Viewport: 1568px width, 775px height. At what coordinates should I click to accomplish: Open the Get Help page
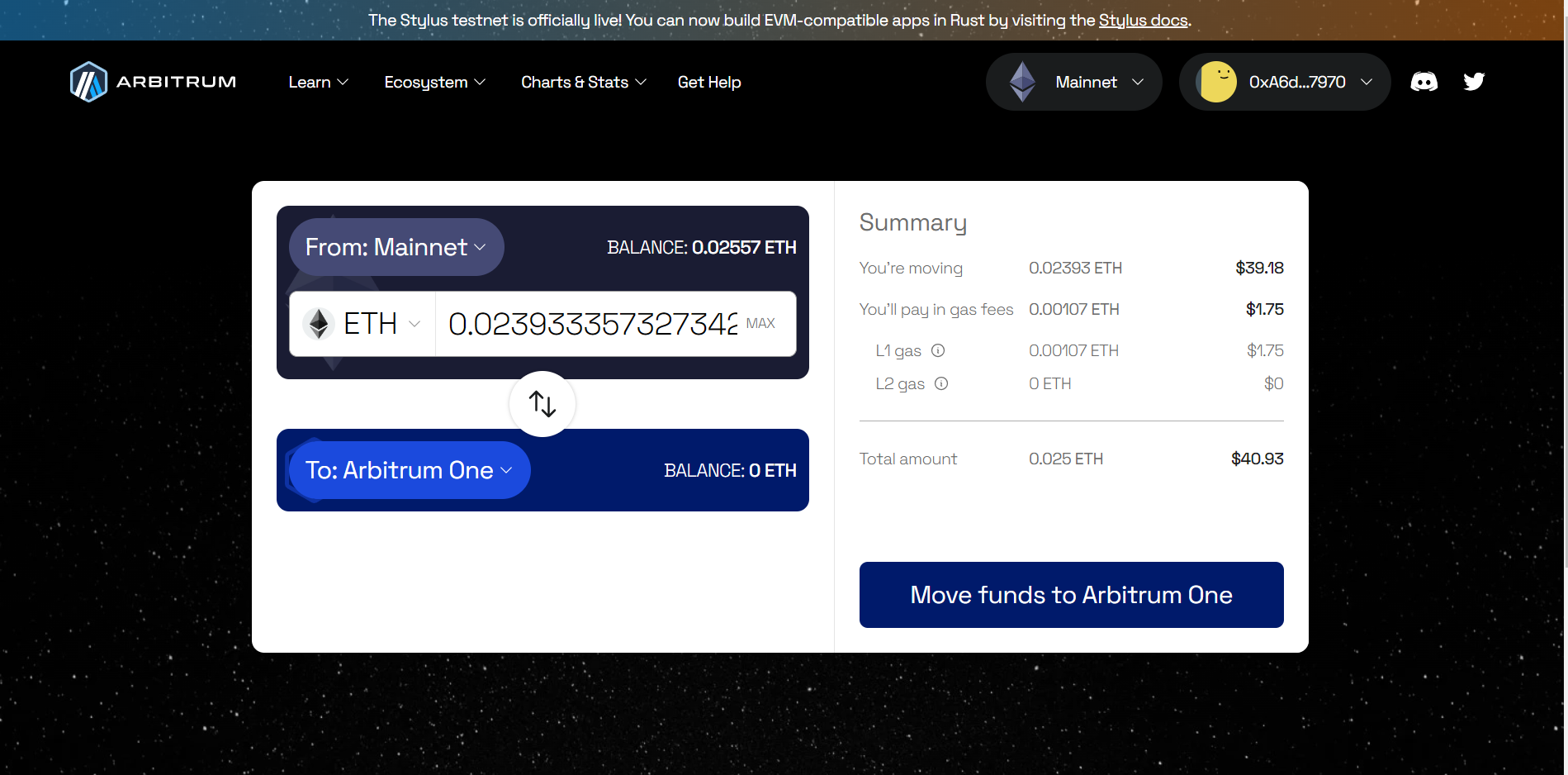tap(709, 82)
